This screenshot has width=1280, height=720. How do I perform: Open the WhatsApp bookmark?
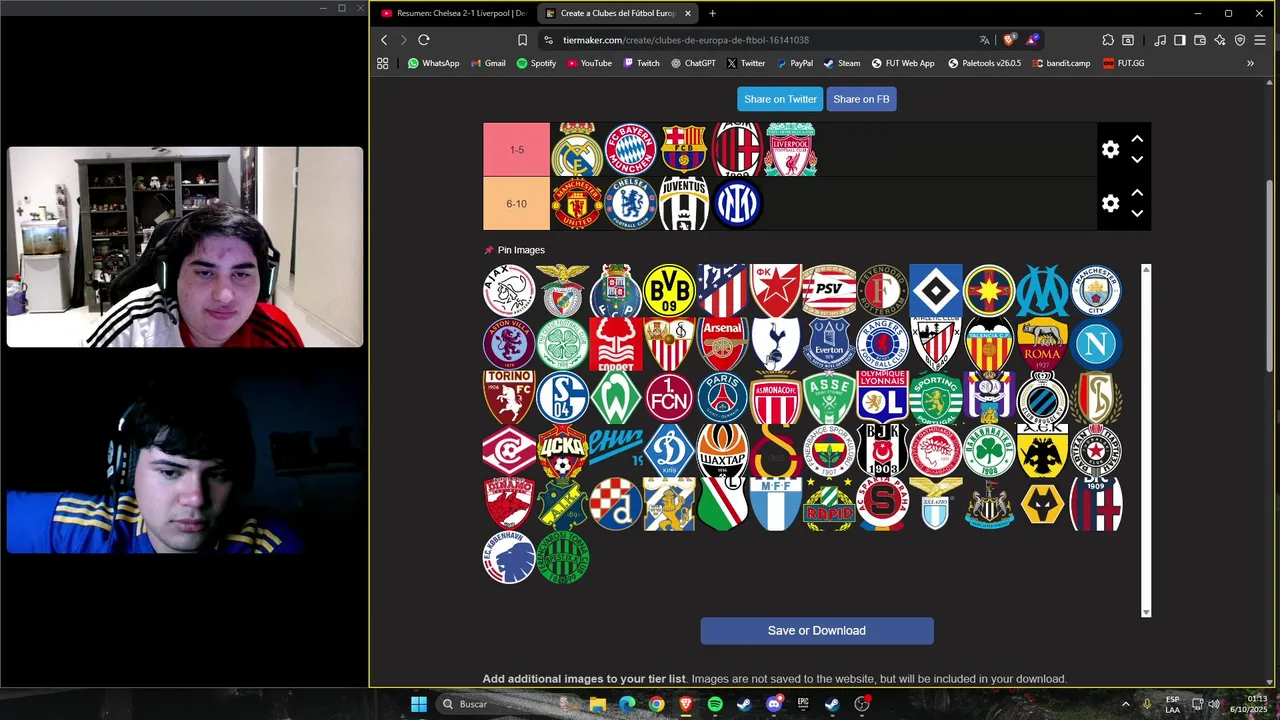pyautogui.click(x=433, y=63)
